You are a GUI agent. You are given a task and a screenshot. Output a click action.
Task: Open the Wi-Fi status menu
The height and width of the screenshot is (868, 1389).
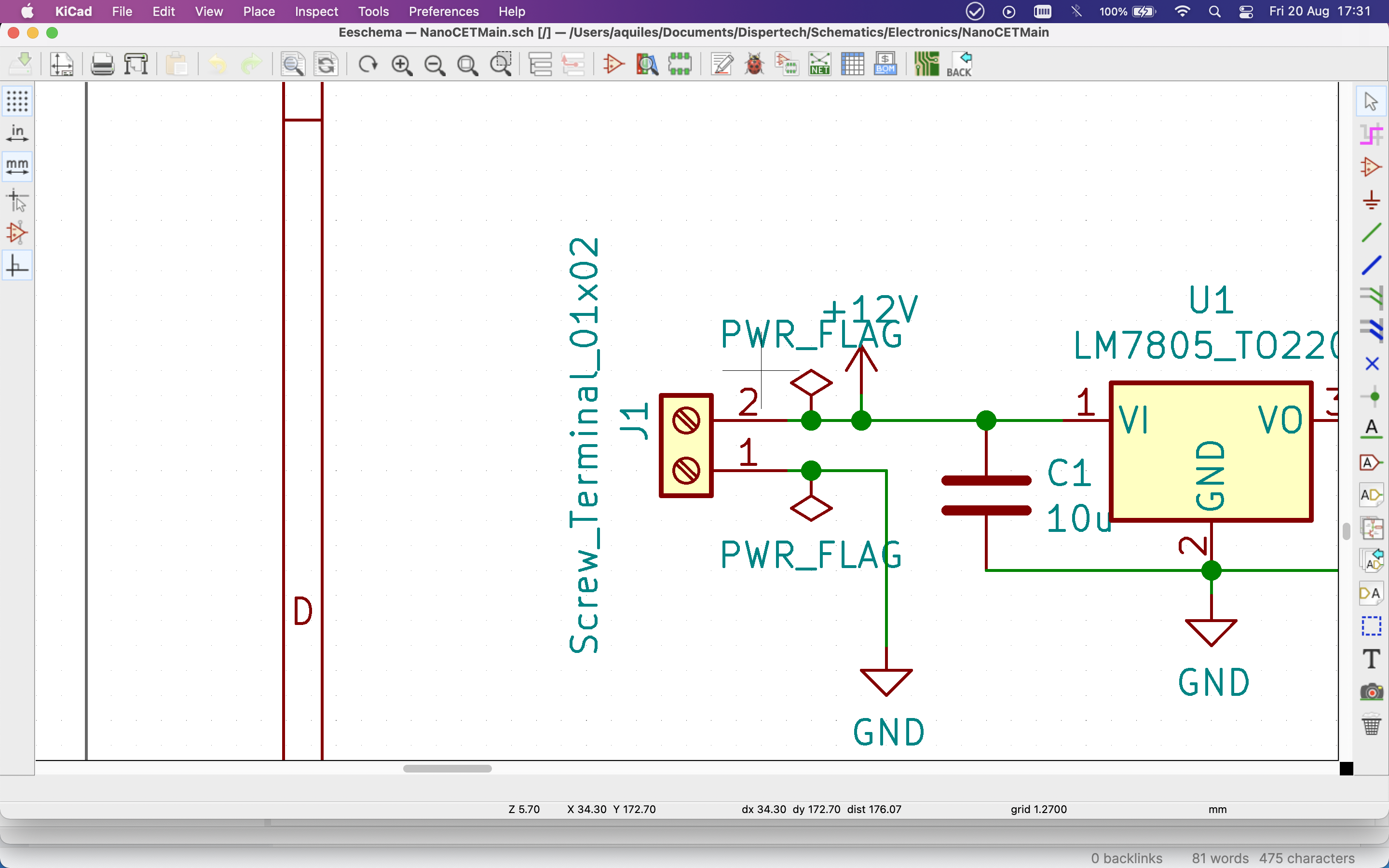[1183, 12]
